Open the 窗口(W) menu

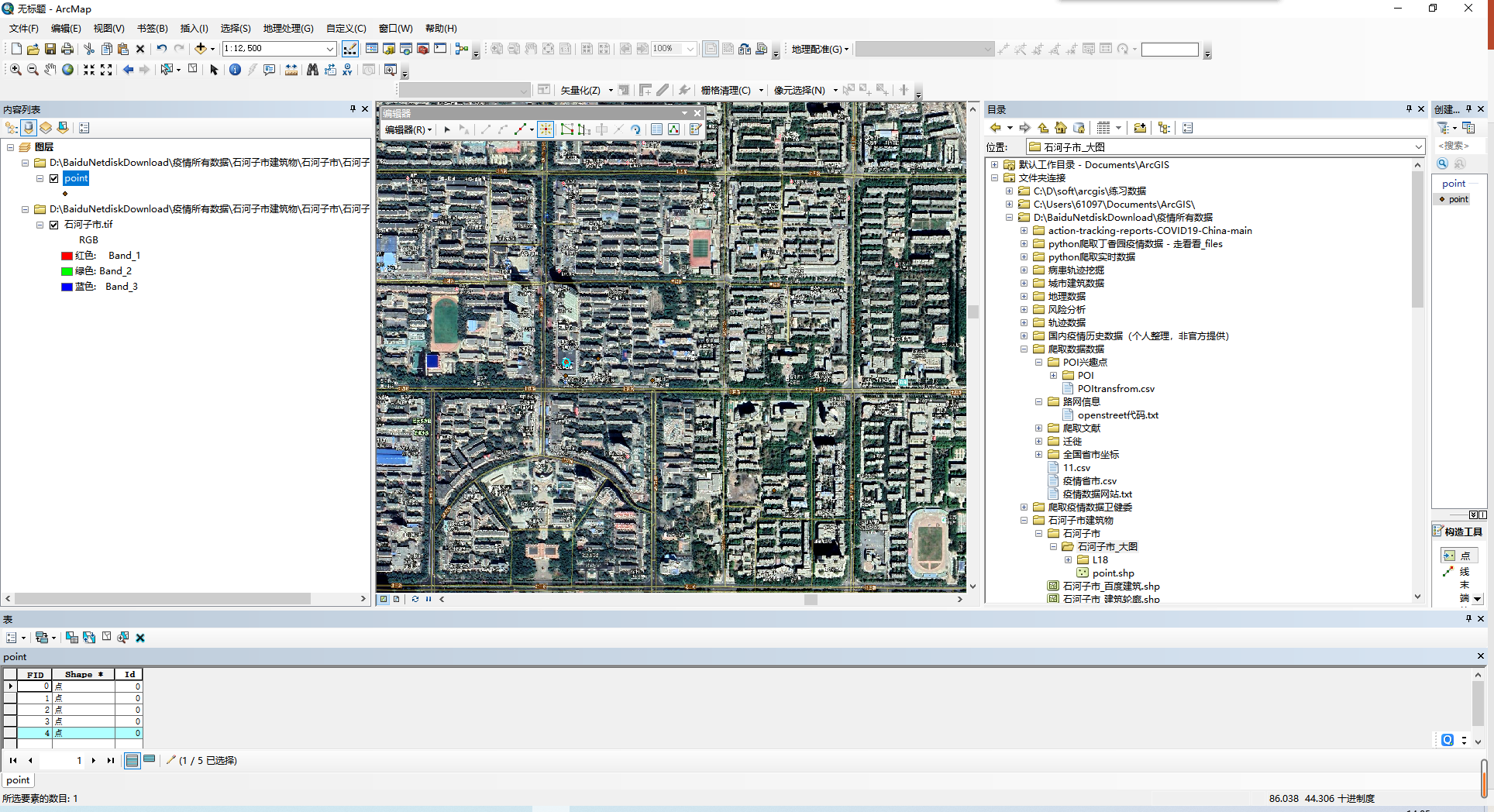click(395, 29)
